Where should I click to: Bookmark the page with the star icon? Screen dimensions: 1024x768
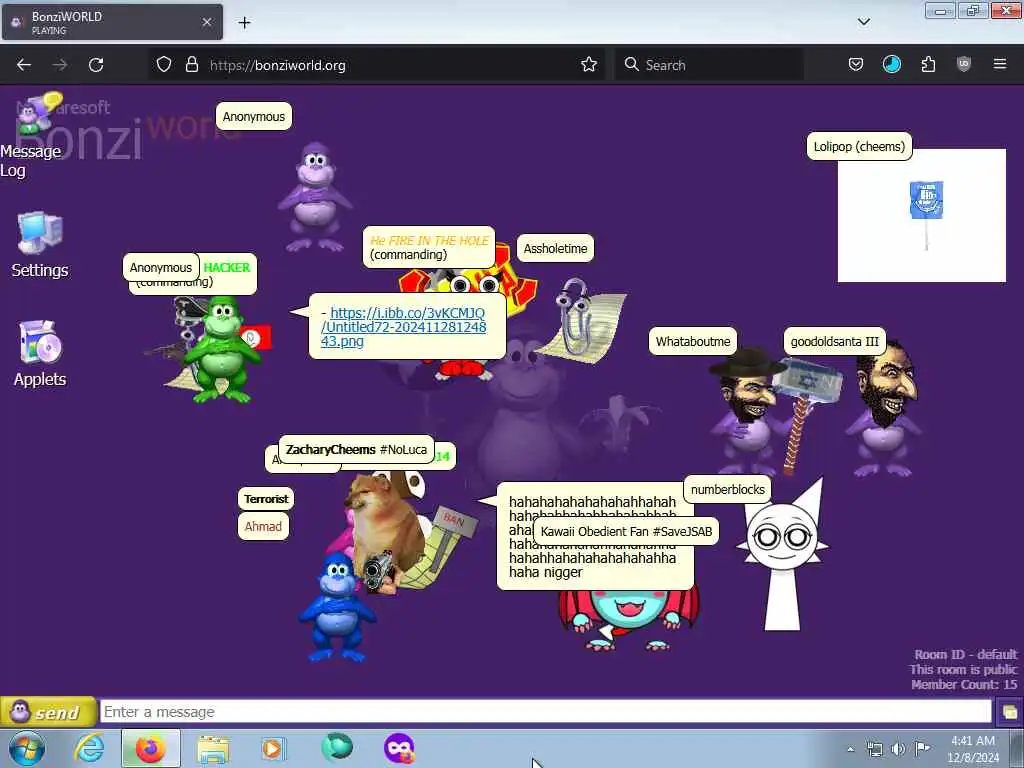click(588, 64)
